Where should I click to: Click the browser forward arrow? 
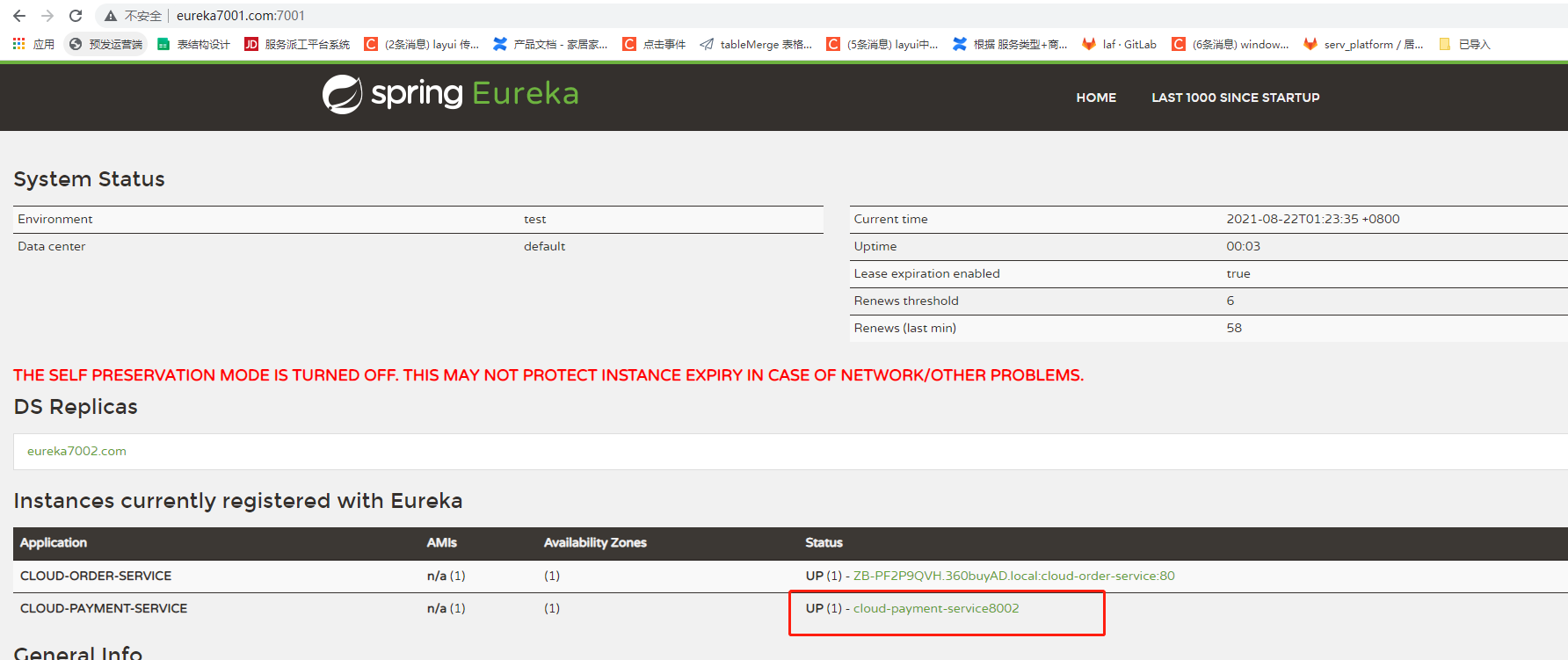47,16
